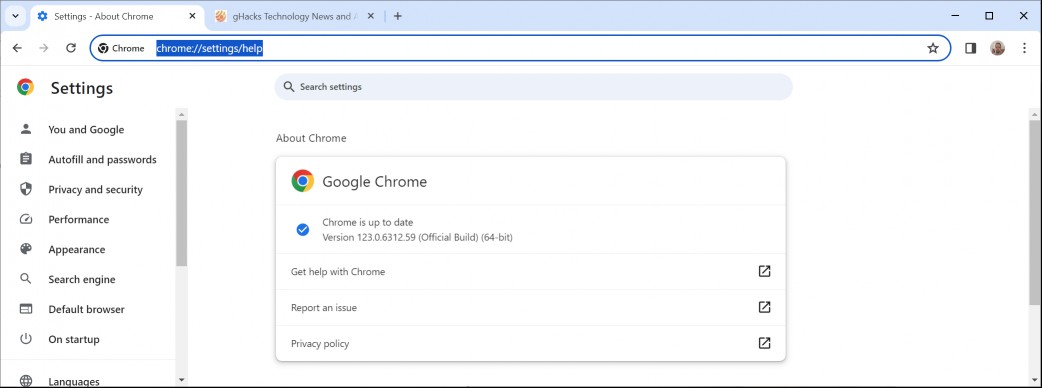
Task: Click the globe icon for Languages
Action: pos(26,381)
